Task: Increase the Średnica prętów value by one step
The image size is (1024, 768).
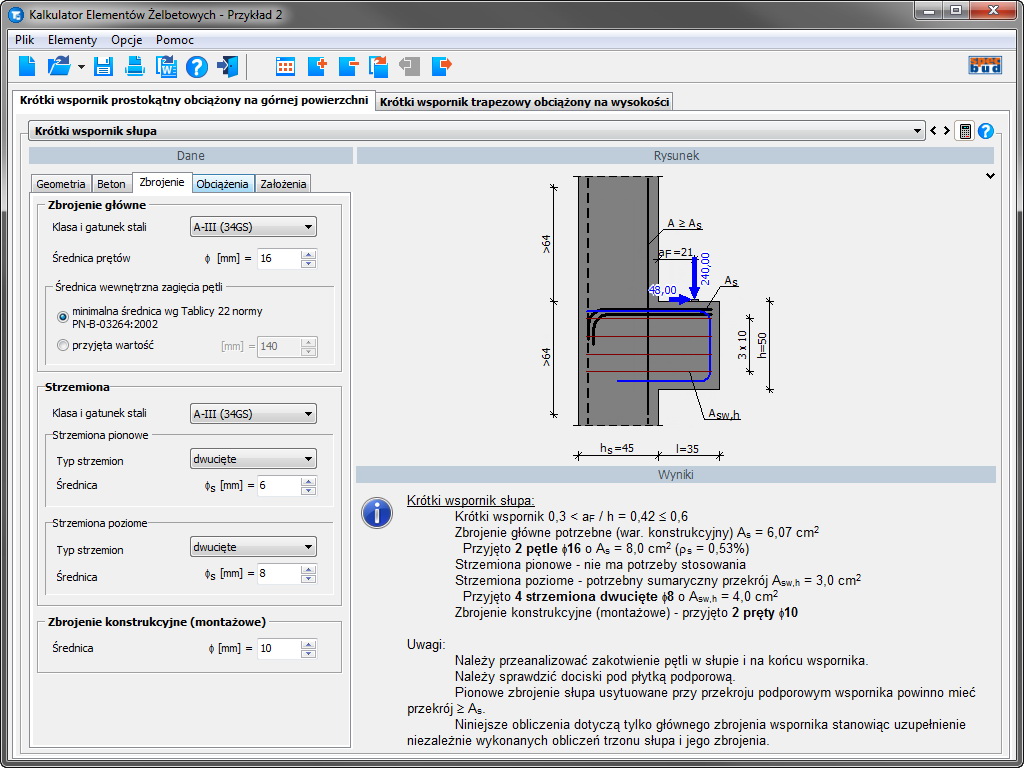Action: tap(308, 254)
